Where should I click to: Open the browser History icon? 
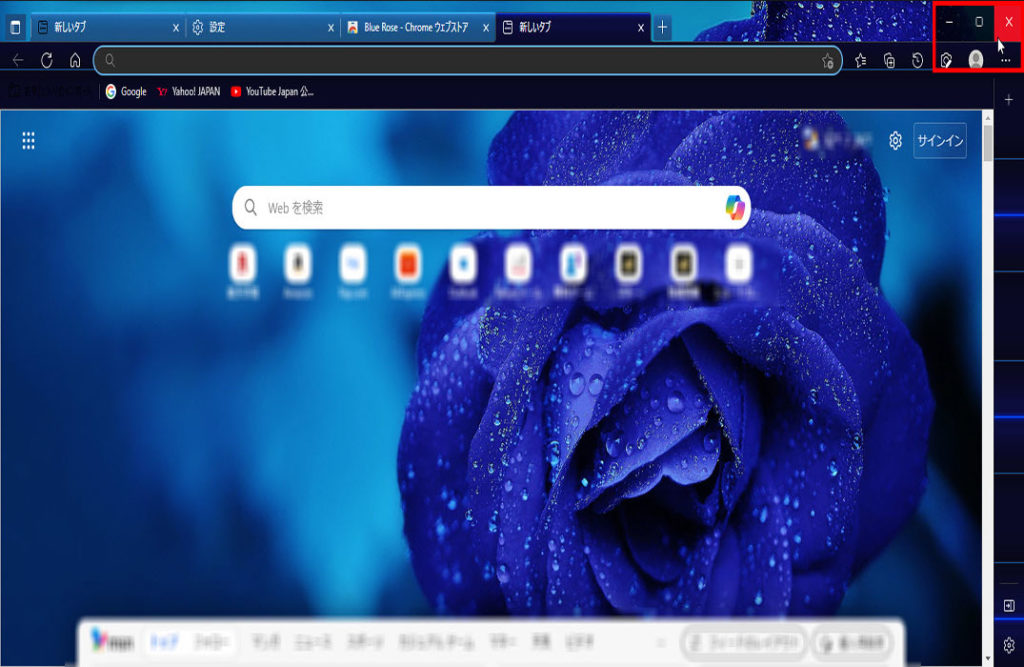coord(918,60)
